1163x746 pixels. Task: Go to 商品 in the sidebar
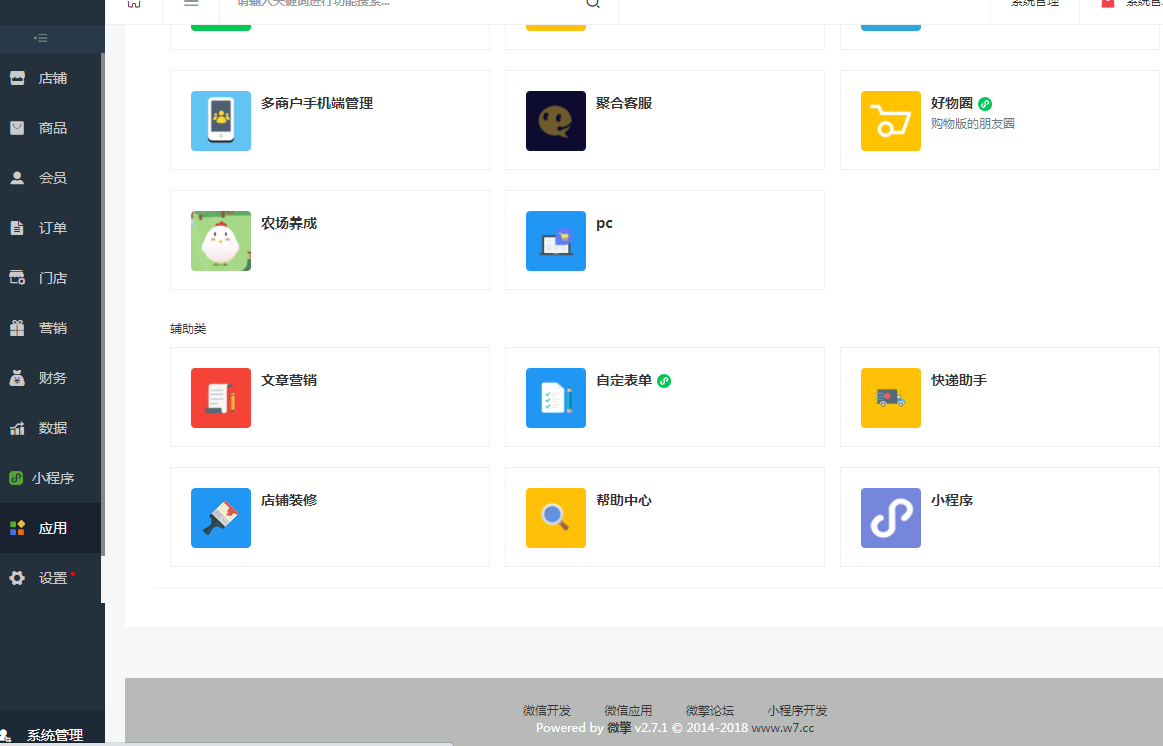click(52, 128)
